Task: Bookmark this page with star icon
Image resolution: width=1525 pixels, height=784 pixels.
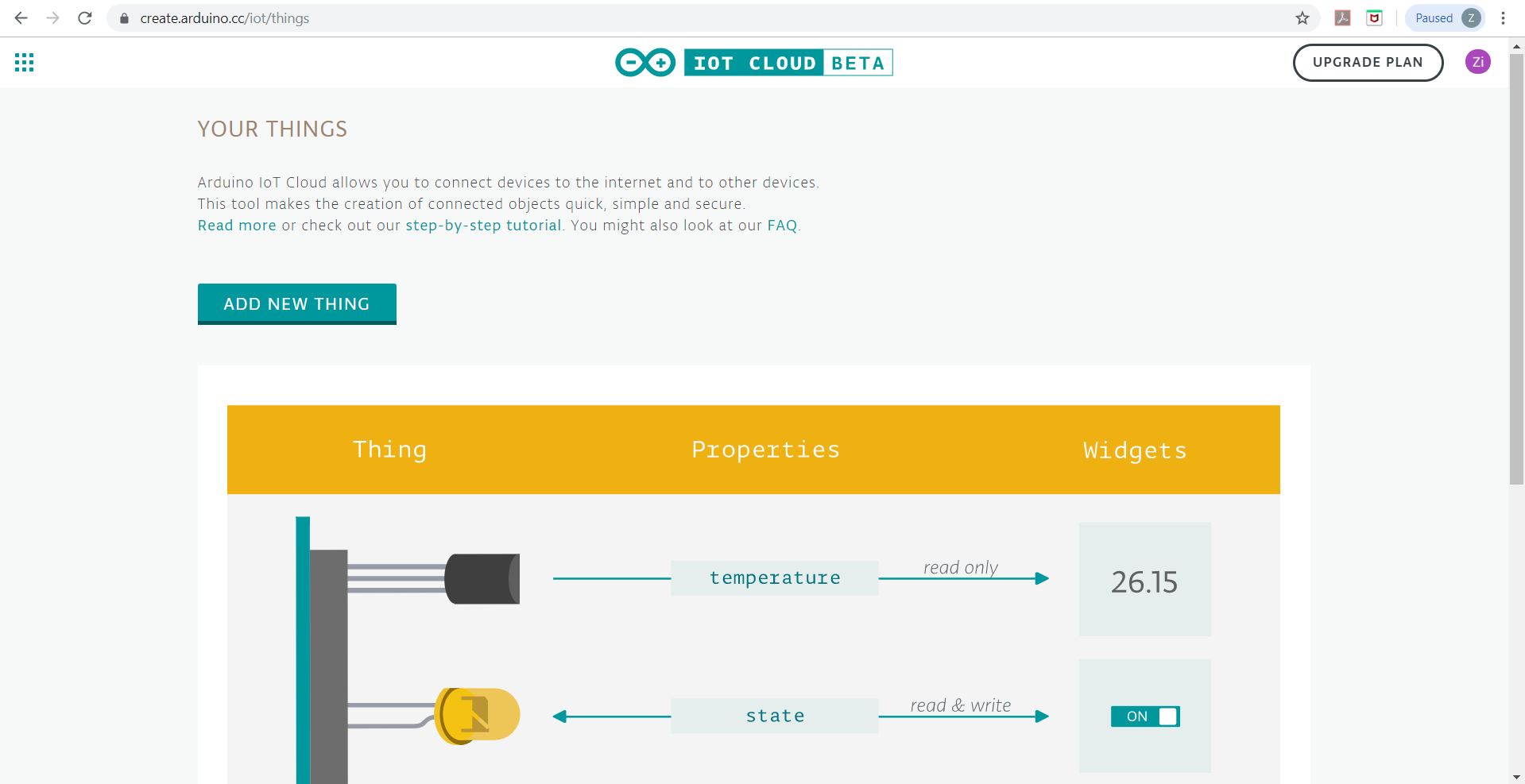Action: click(1302, 17)
